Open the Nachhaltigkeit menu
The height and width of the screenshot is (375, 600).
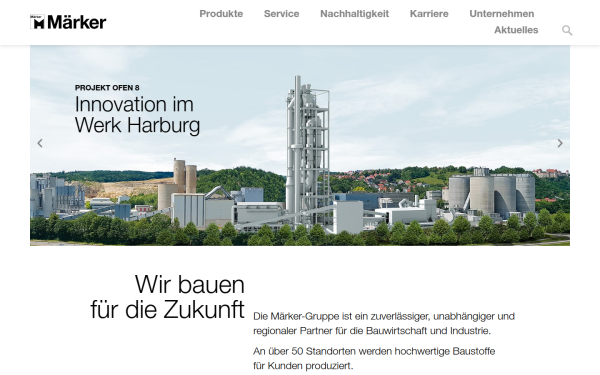[355, 14]
